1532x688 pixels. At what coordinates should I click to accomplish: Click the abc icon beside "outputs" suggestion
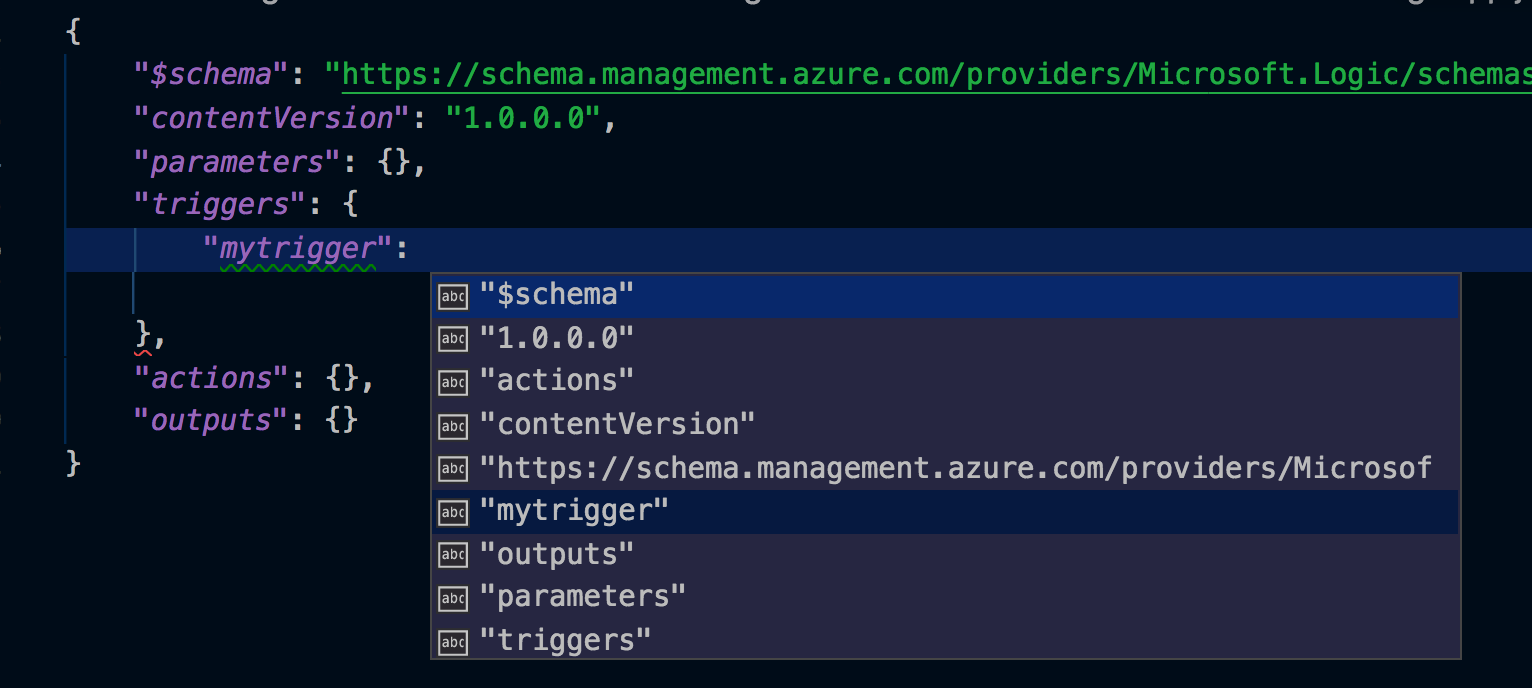452,554
